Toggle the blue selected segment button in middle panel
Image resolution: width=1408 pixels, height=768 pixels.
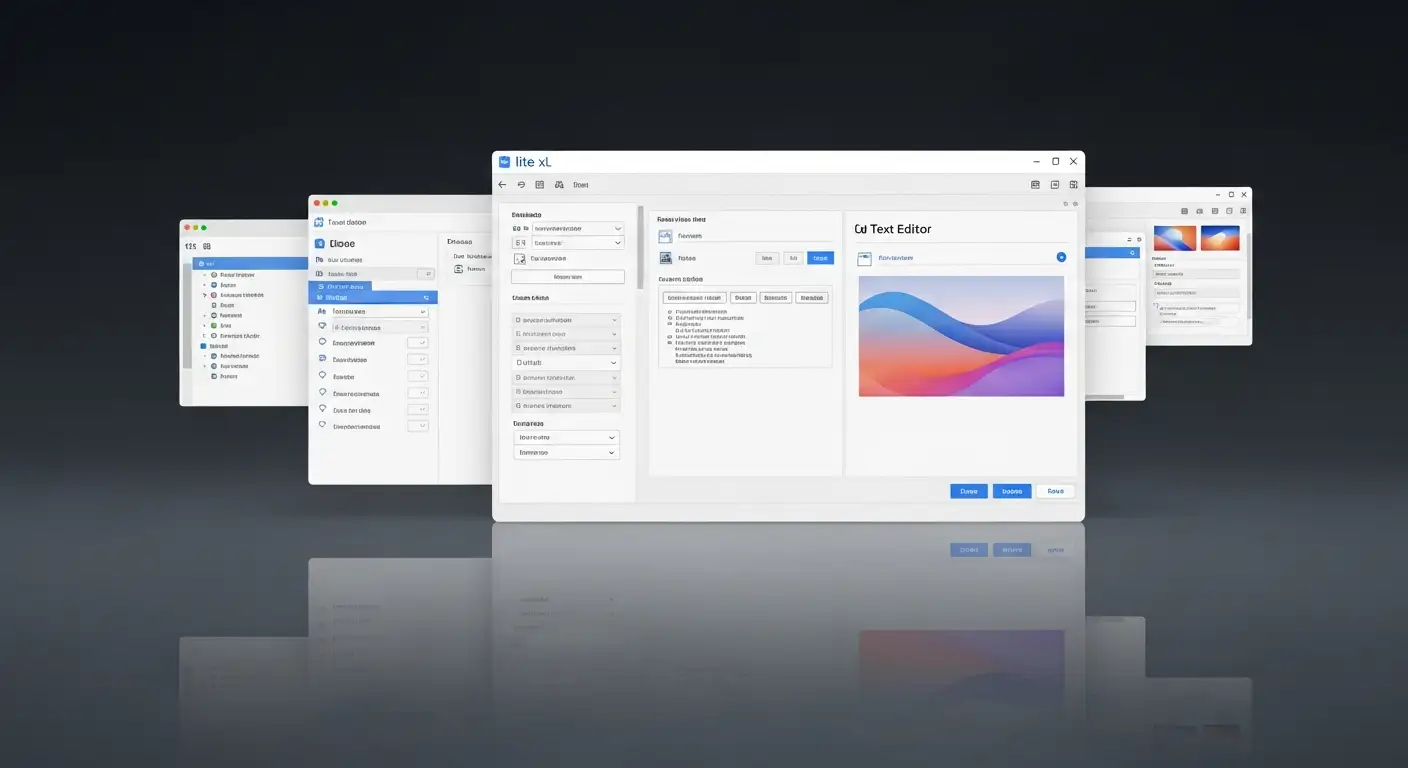click(x=820, y=258)
